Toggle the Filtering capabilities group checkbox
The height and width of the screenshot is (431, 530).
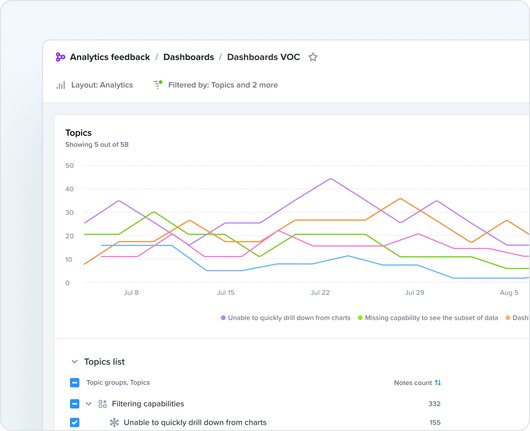point(75,404)
